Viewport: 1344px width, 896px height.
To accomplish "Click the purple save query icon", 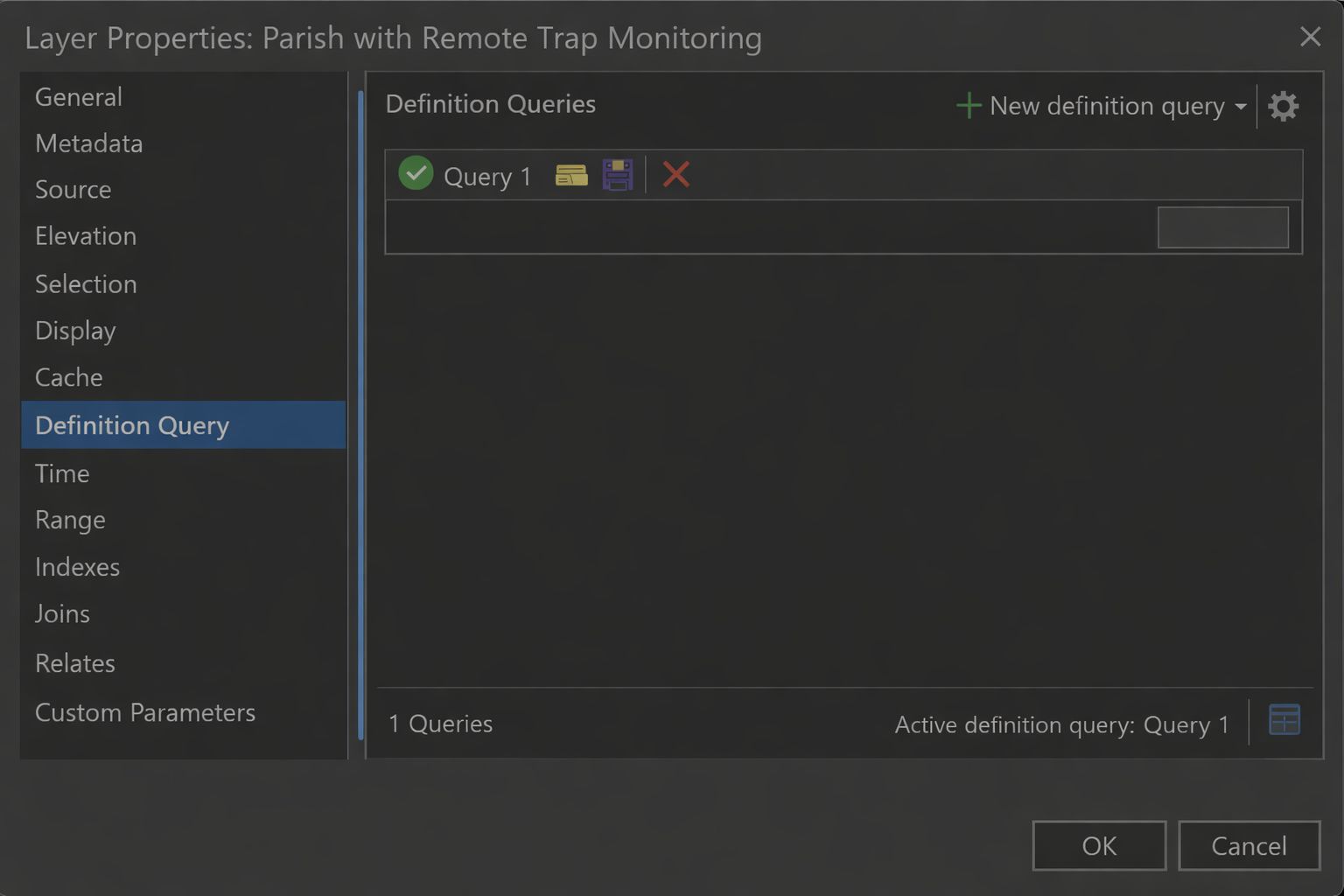I will click(618, 175).
